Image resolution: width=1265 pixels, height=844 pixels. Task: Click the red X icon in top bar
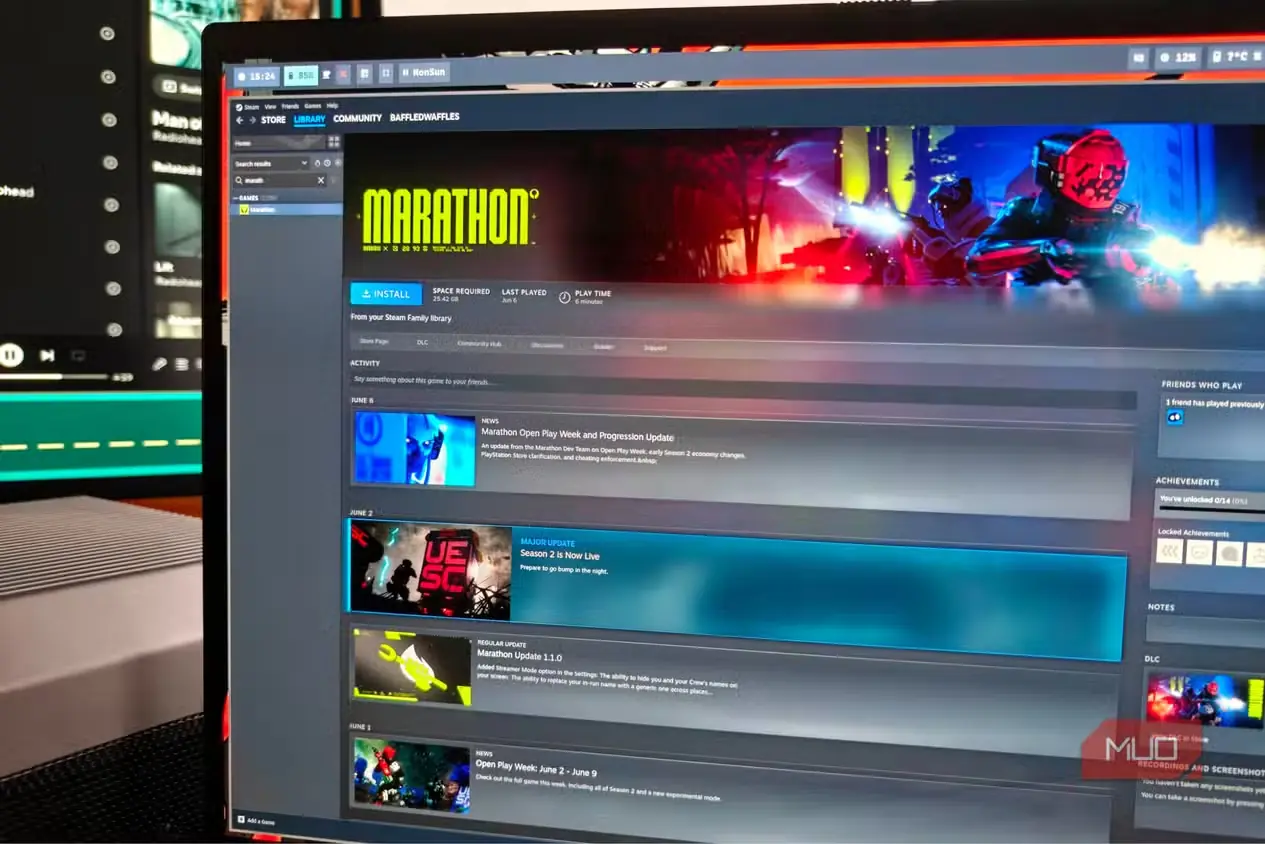pos(343,74)
